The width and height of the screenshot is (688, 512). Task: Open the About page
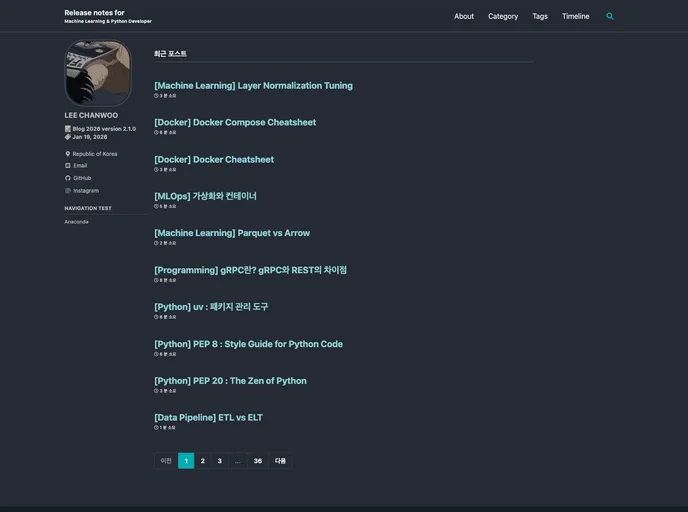pos(464,16)
